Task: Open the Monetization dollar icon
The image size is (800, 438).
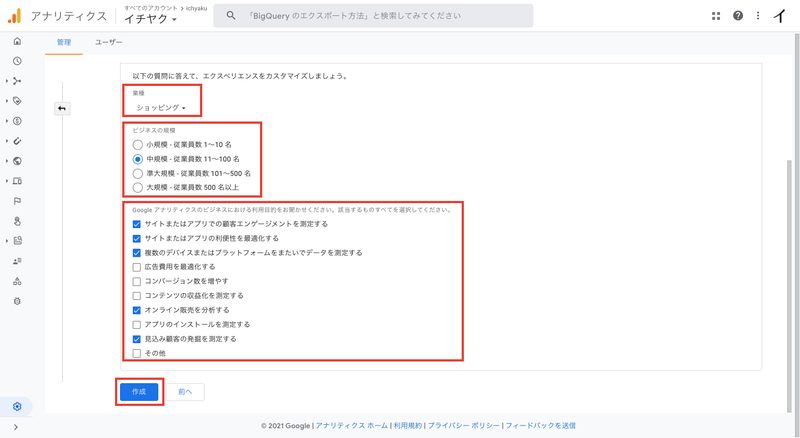Action: (x=17, y=121)
